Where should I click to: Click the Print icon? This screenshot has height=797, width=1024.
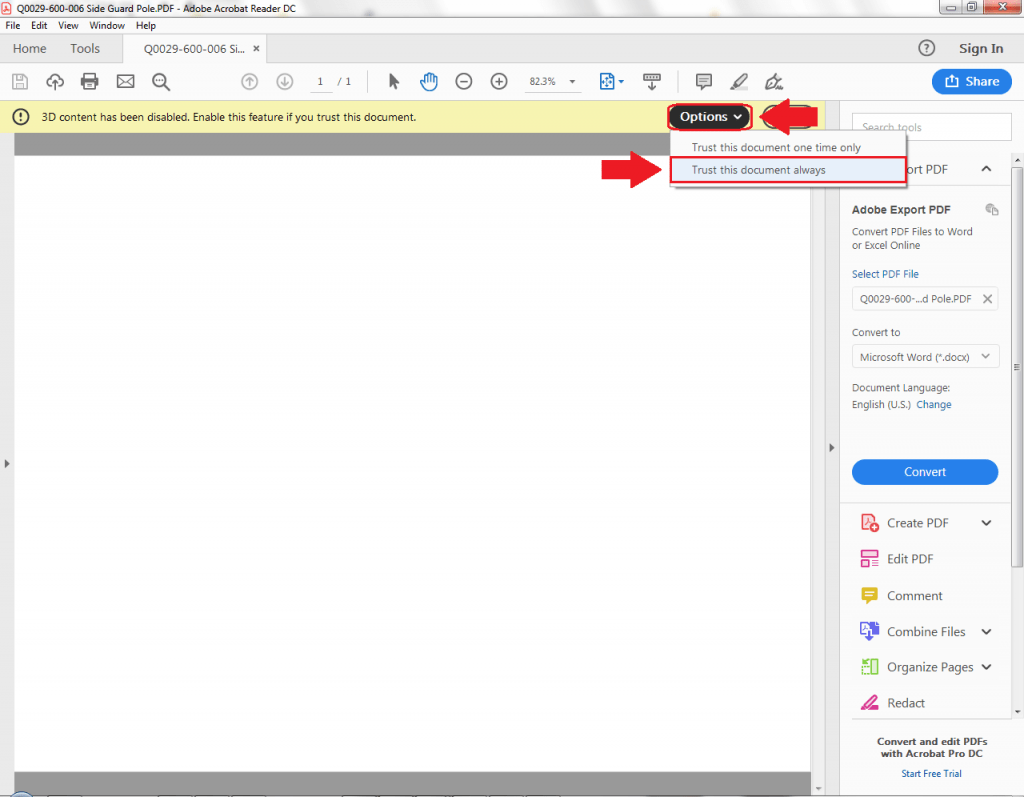(89, 82)
